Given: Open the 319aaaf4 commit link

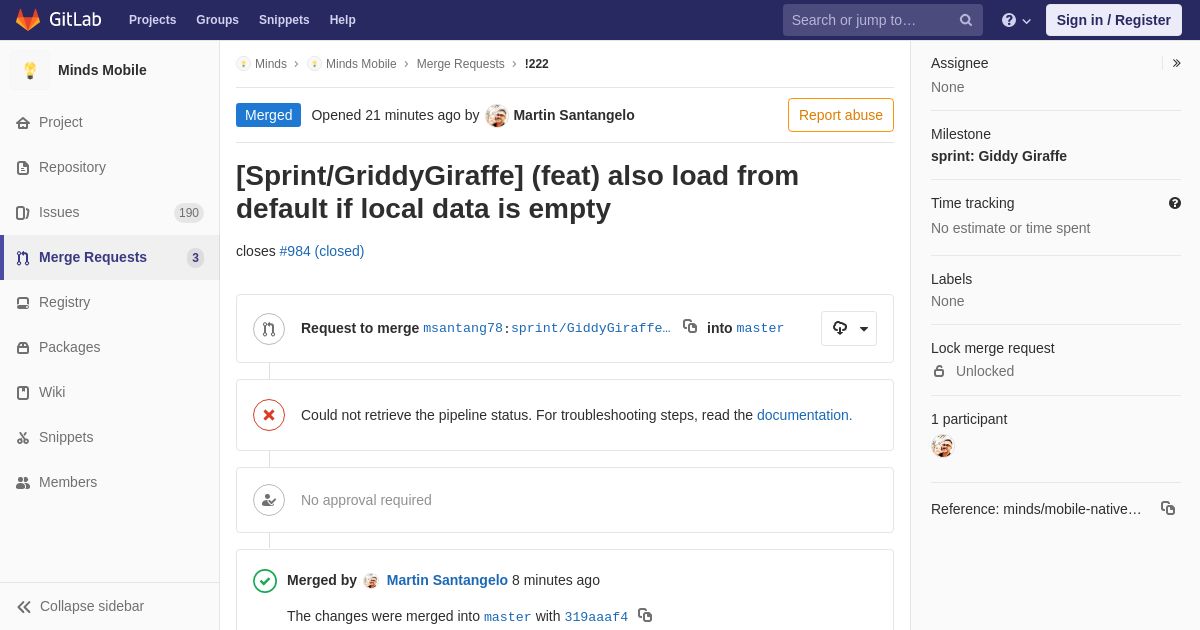Looking at the screenshot, I should tap(596, 617).
